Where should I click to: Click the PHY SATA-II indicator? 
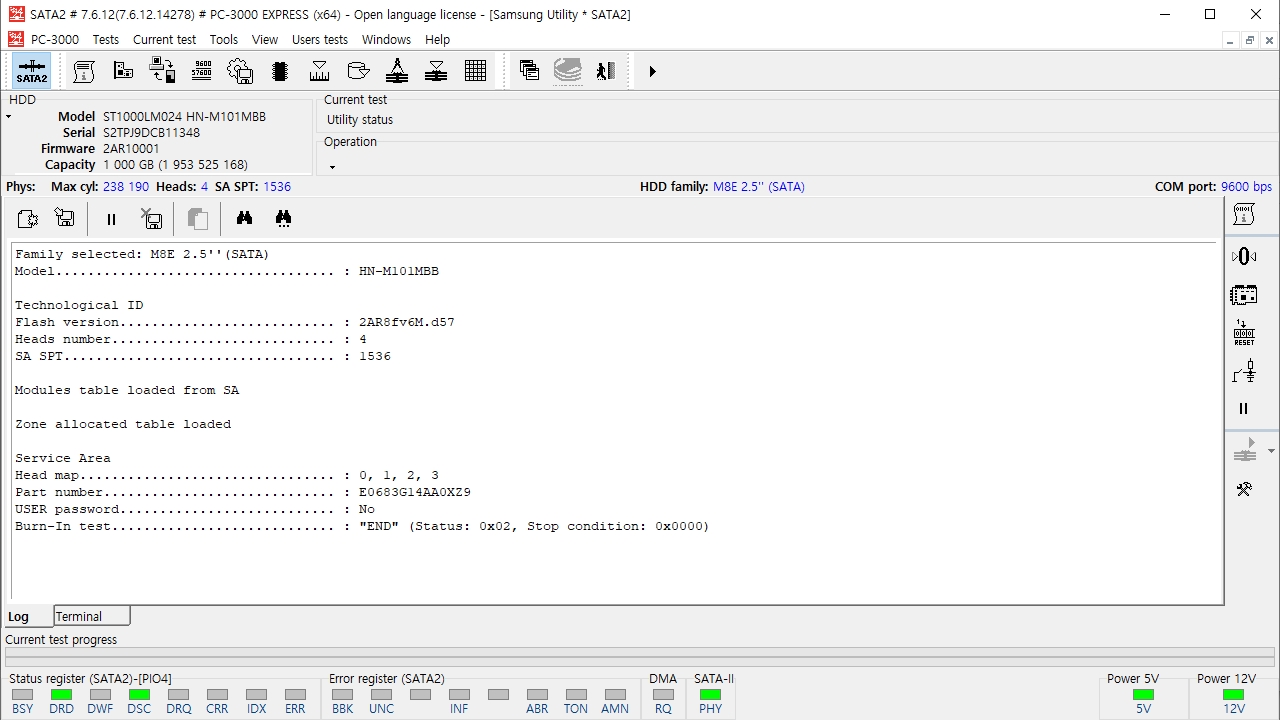(x=710, y=694)
